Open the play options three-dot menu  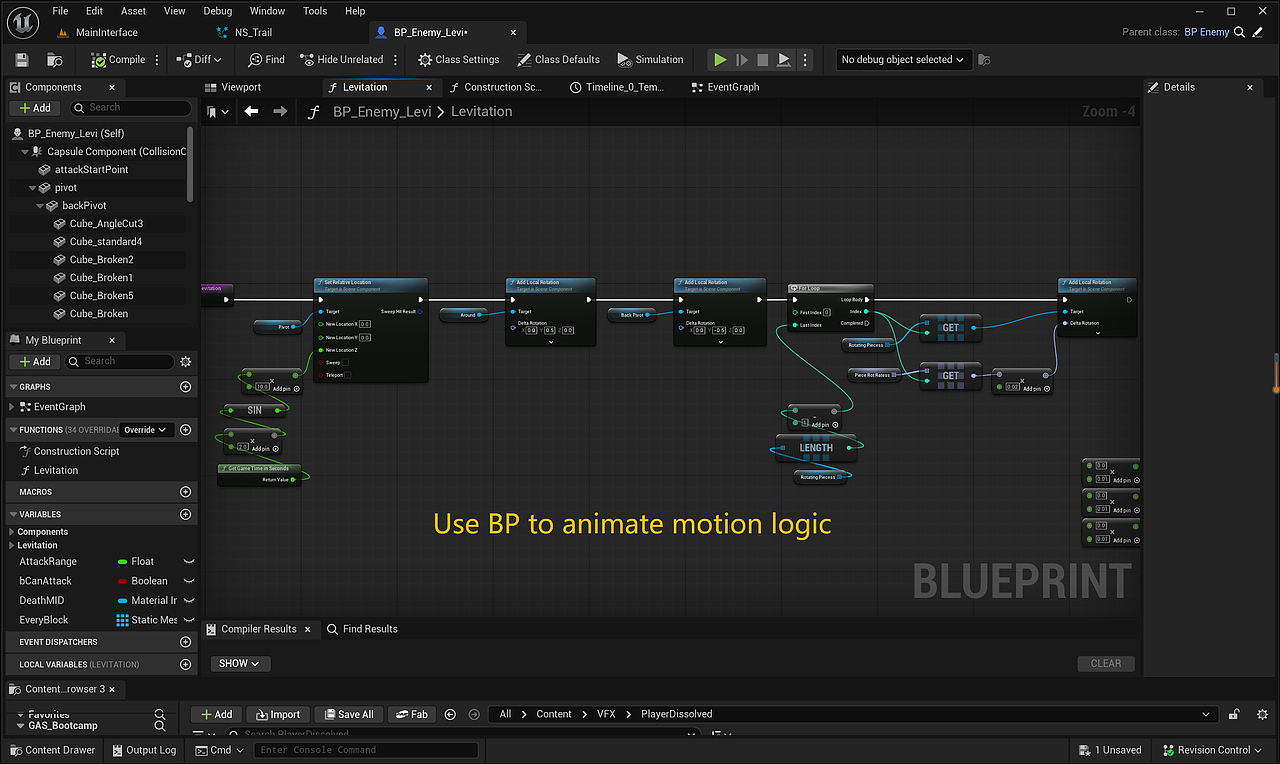click(805, 60)
